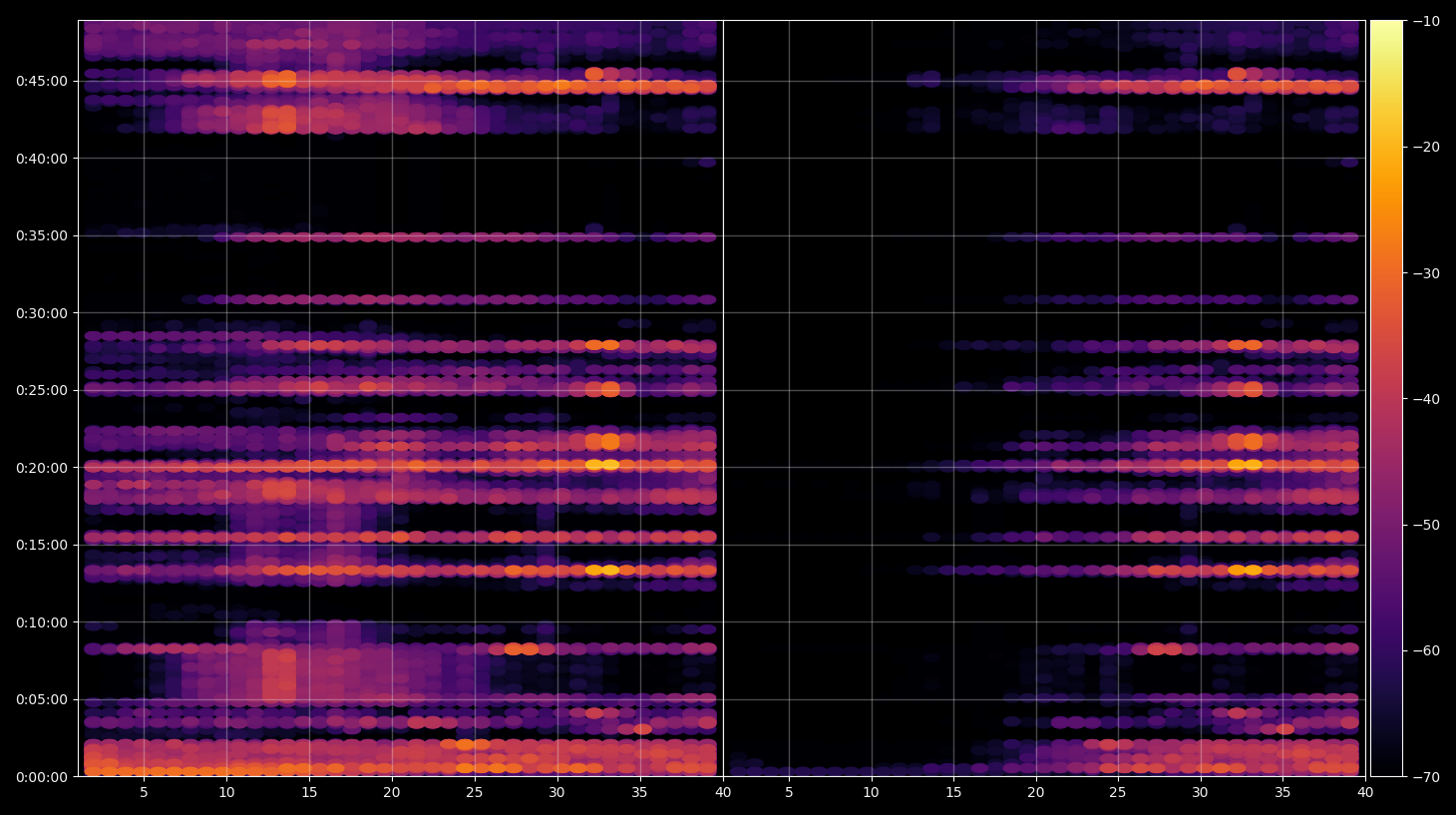Viewport: 1456px width, 815px height.
Task: Click the 0:25:00 time axis label
Action: tap(42, 391)
